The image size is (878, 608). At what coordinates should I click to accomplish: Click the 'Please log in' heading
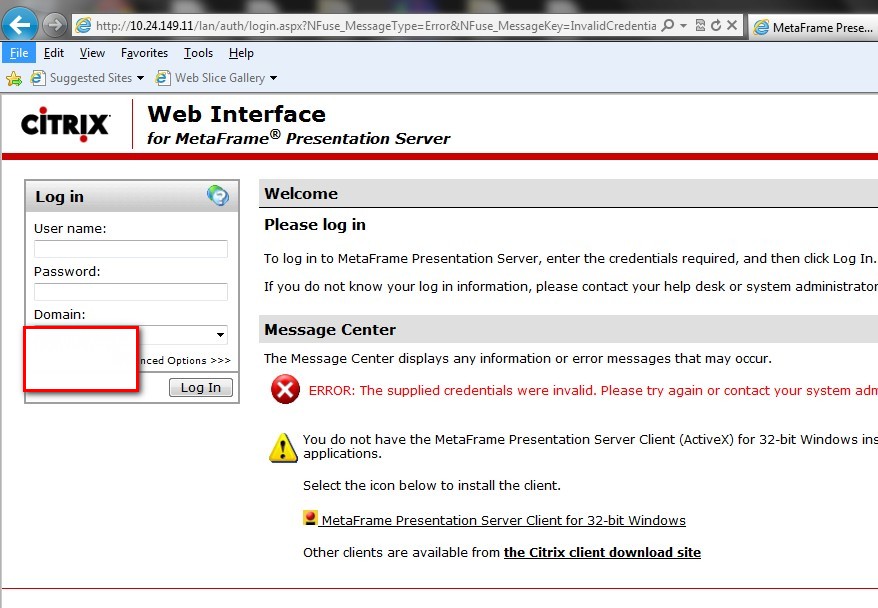pyautogui.click(x=315, y=225)
